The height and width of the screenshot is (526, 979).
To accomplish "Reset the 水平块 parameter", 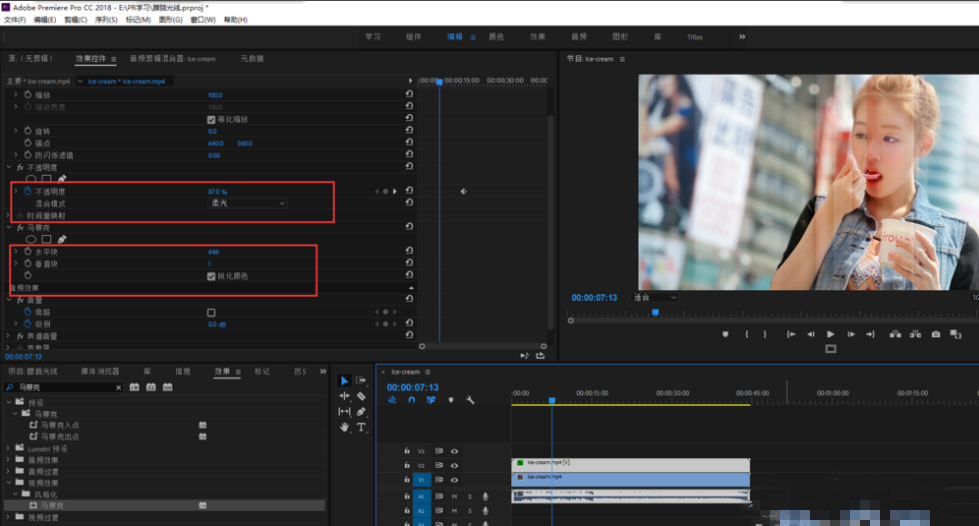I will pyautogui.click(x=409, y=252).
